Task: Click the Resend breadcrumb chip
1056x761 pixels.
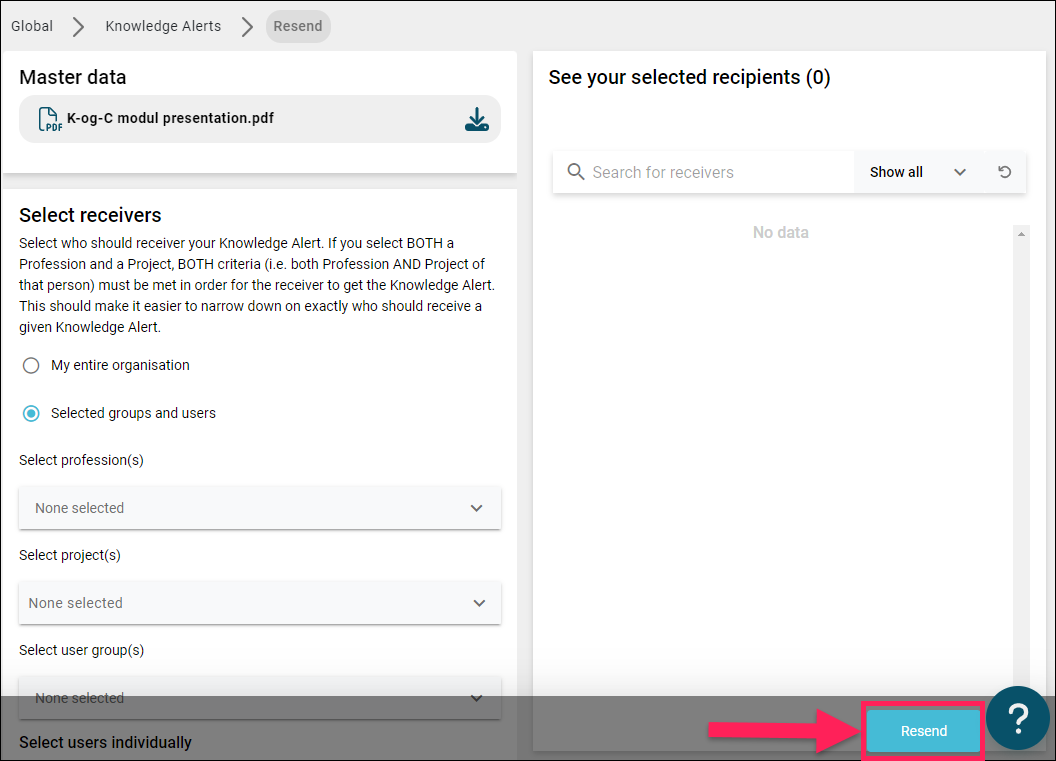Action: [x=298, y=26]
